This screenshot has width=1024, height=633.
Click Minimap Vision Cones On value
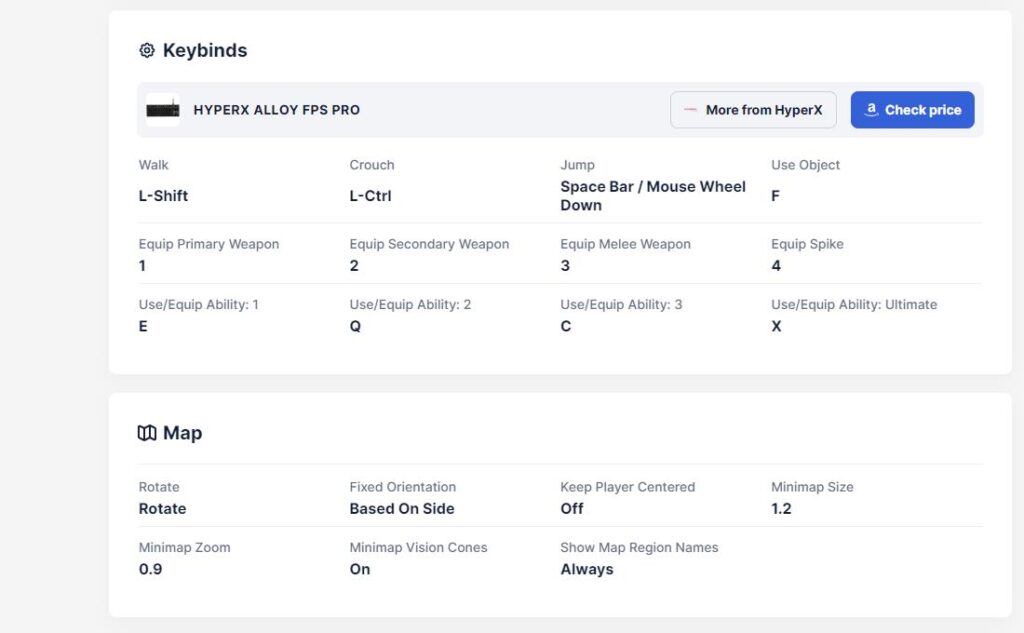[x=360, y=569]
